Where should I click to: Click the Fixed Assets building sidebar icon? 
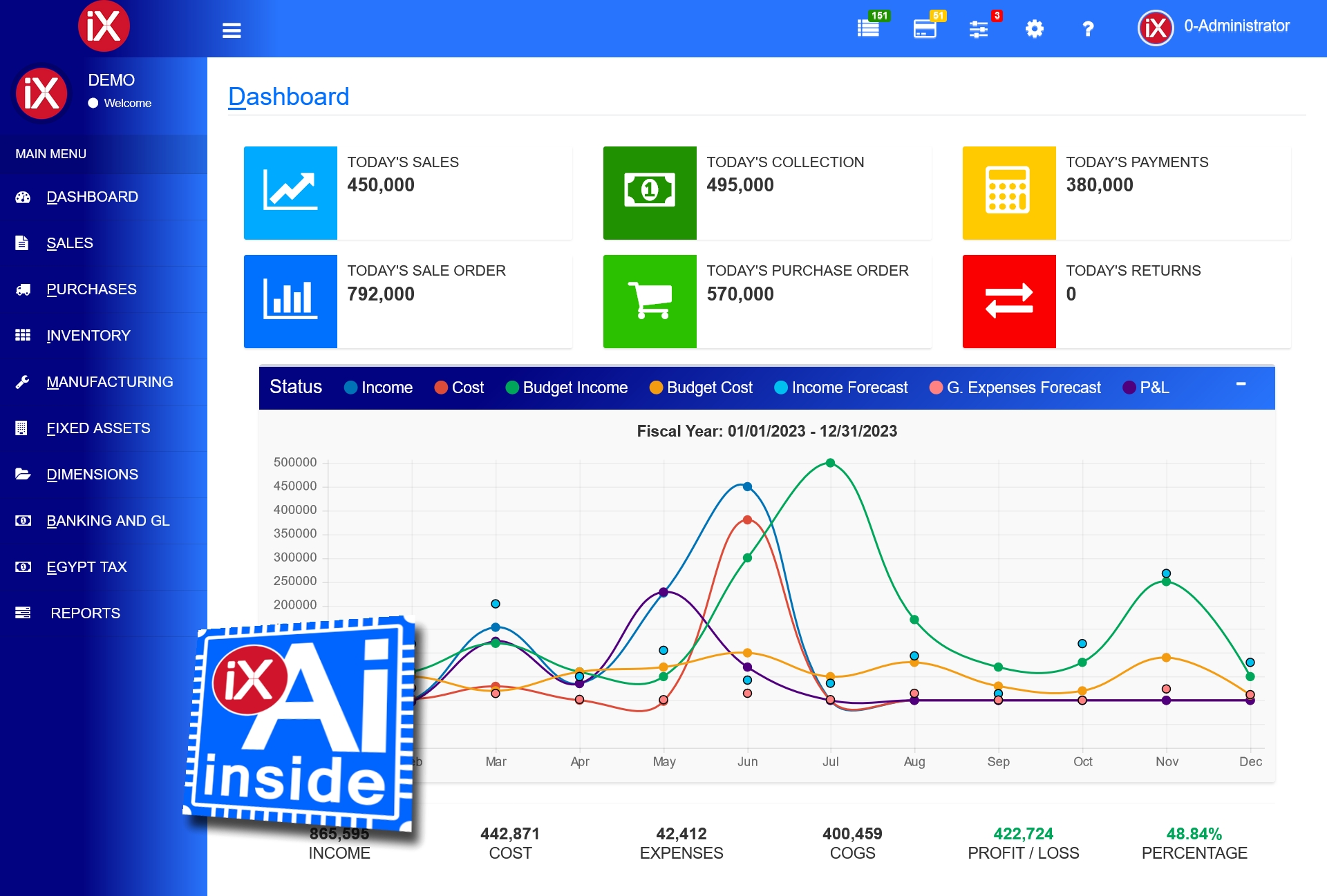21,428
